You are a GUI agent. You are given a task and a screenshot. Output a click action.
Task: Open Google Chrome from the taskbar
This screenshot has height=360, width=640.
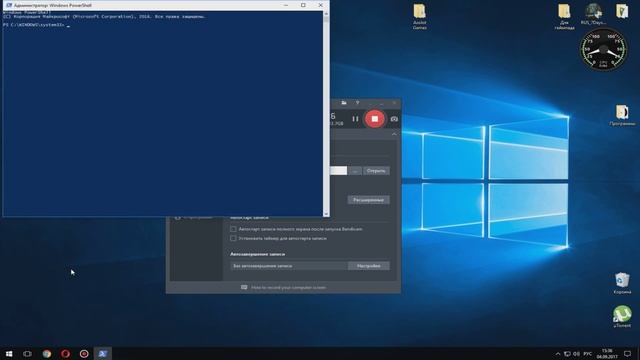[47, 353]
